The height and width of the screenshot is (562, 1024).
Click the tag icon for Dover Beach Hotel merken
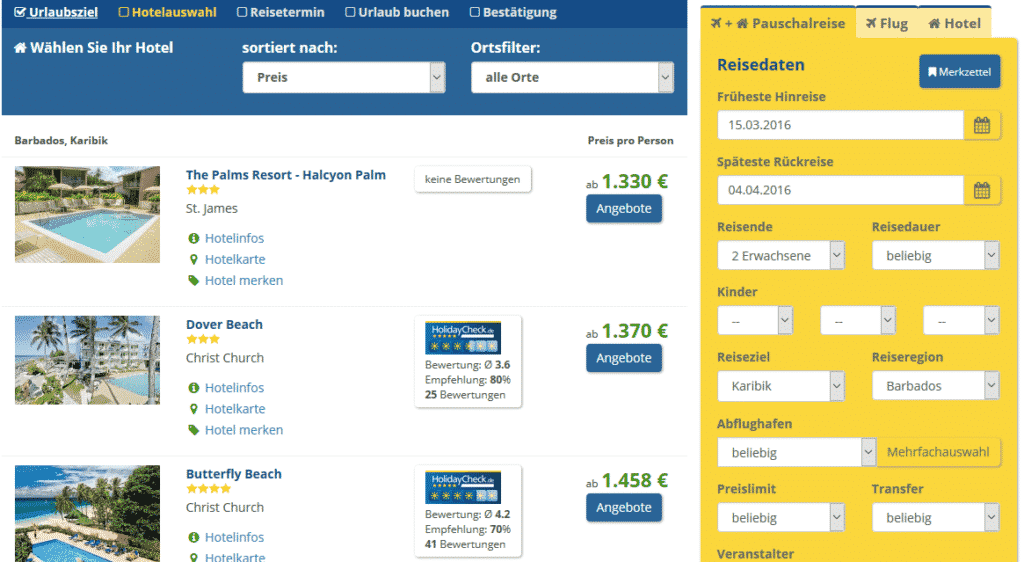tap(193, 430)
